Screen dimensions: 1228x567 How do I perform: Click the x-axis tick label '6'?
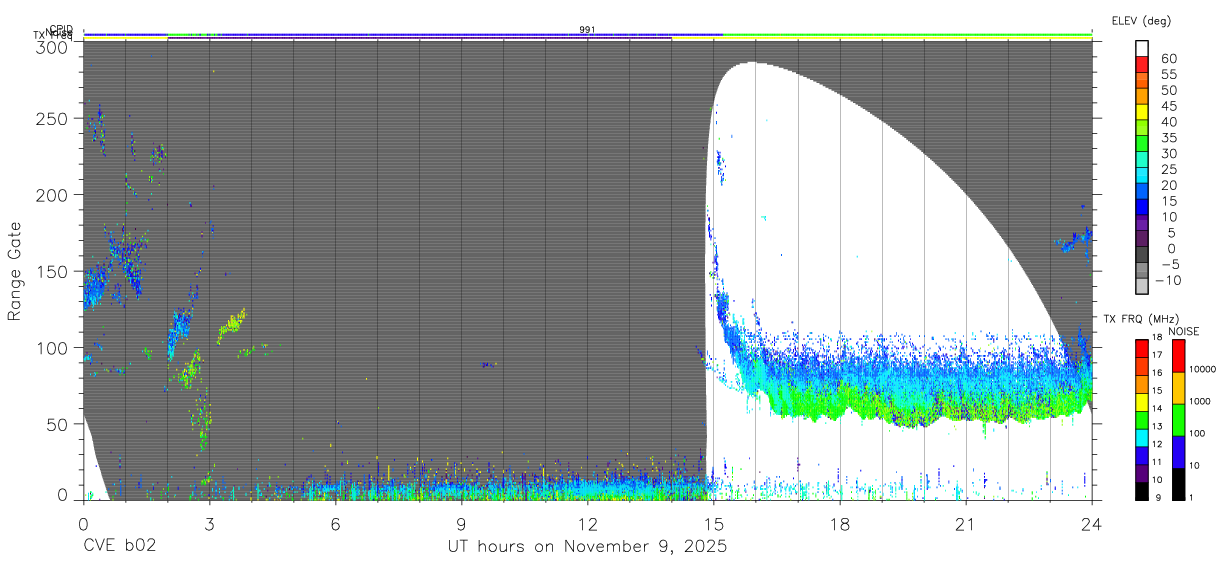(335, 523)
